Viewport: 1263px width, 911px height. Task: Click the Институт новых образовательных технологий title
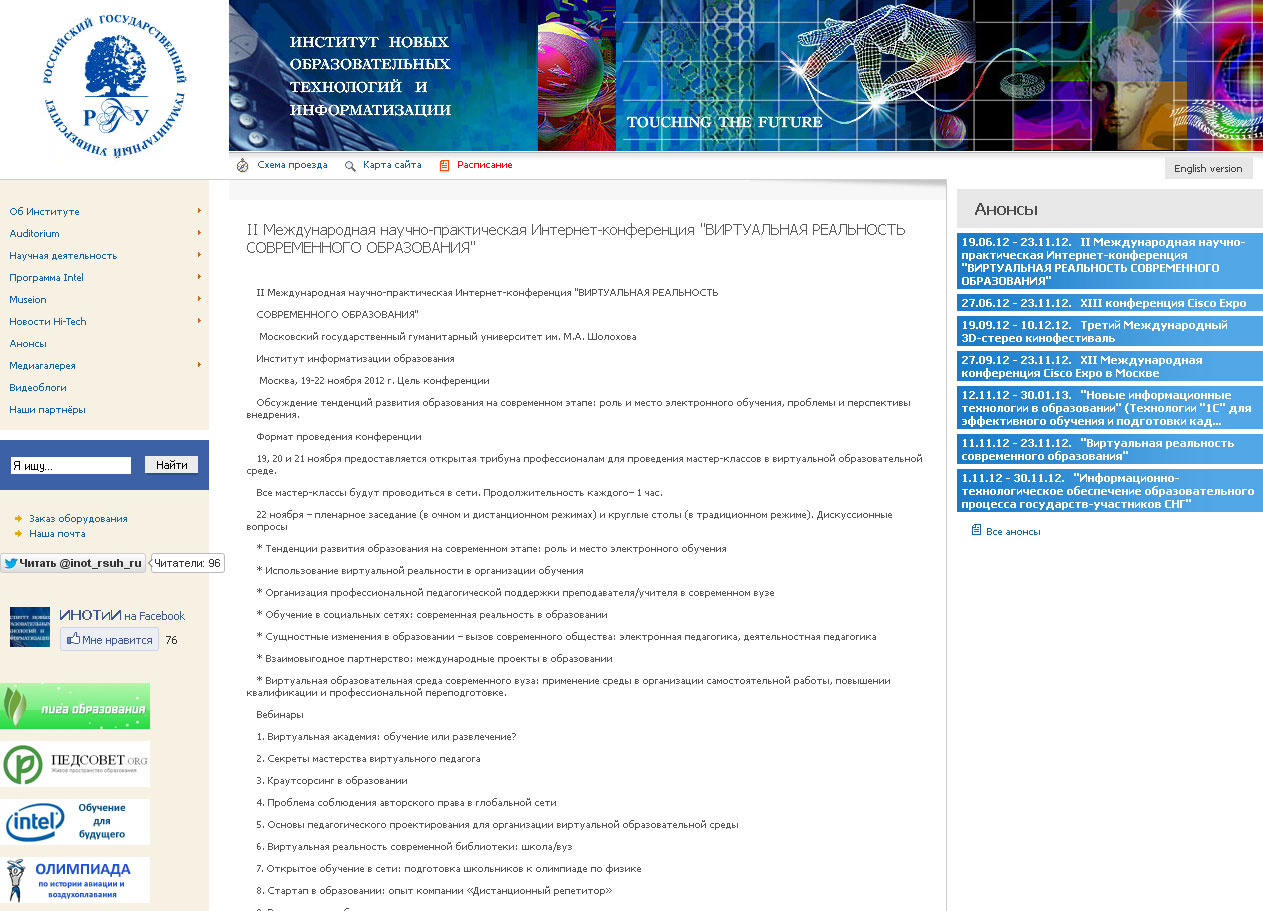(x=370, y=76)
